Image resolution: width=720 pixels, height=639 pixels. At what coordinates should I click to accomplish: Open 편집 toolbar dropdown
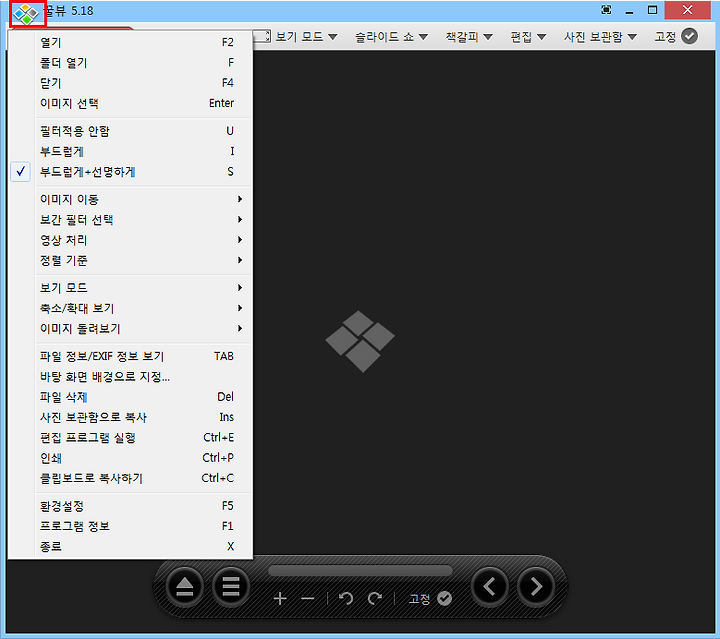click(528, 36)
